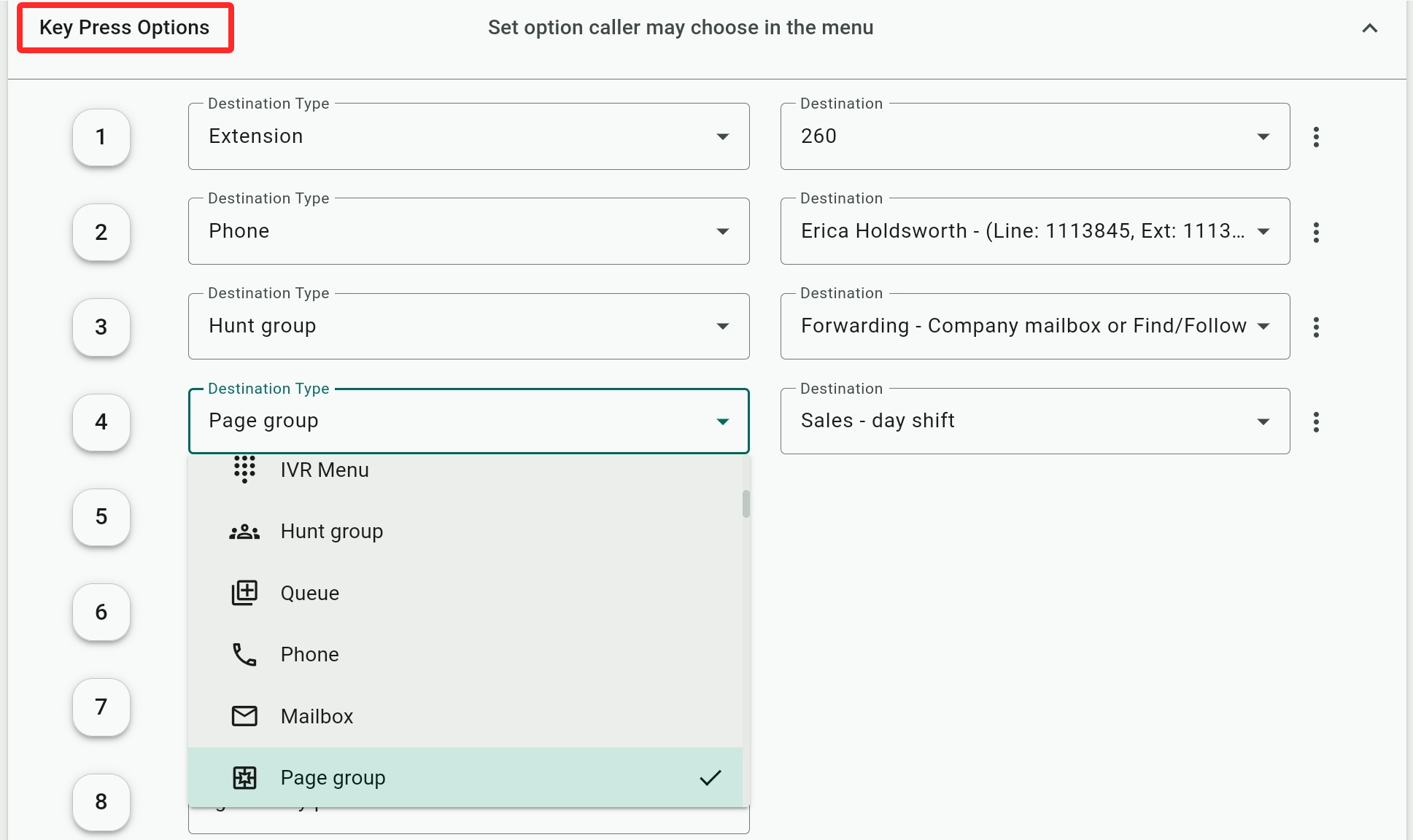Choose Hunt group option in the list

click(x=332, y=532)
